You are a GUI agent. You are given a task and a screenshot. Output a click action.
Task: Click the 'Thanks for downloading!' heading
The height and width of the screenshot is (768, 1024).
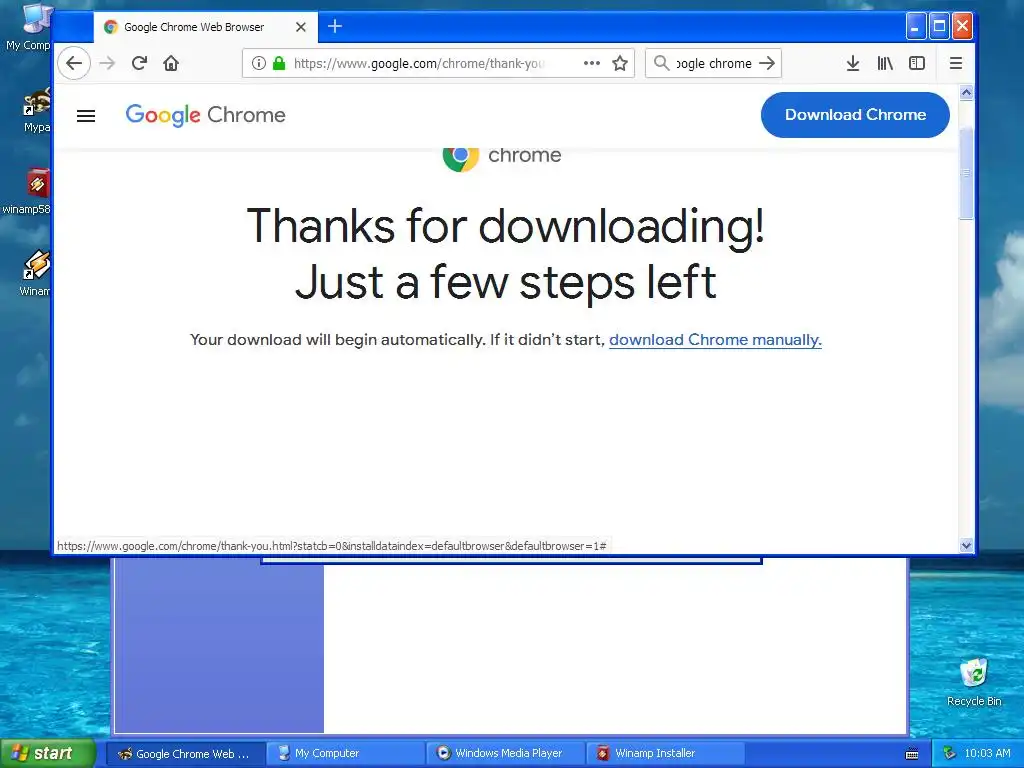click(505, 226)
